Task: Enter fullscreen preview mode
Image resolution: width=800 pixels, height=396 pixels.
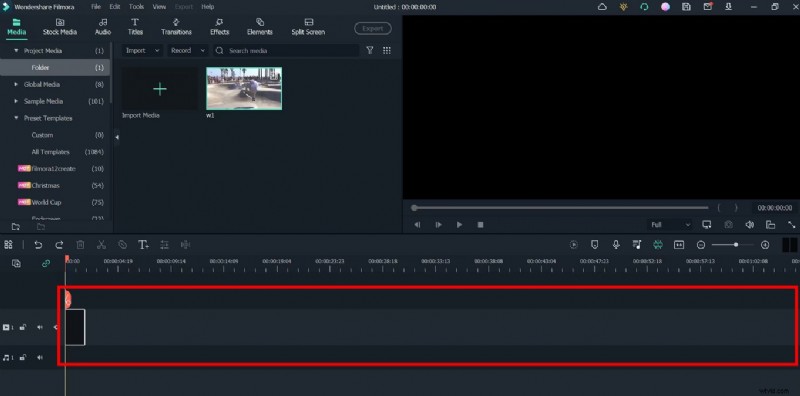Action: point(791,225)
